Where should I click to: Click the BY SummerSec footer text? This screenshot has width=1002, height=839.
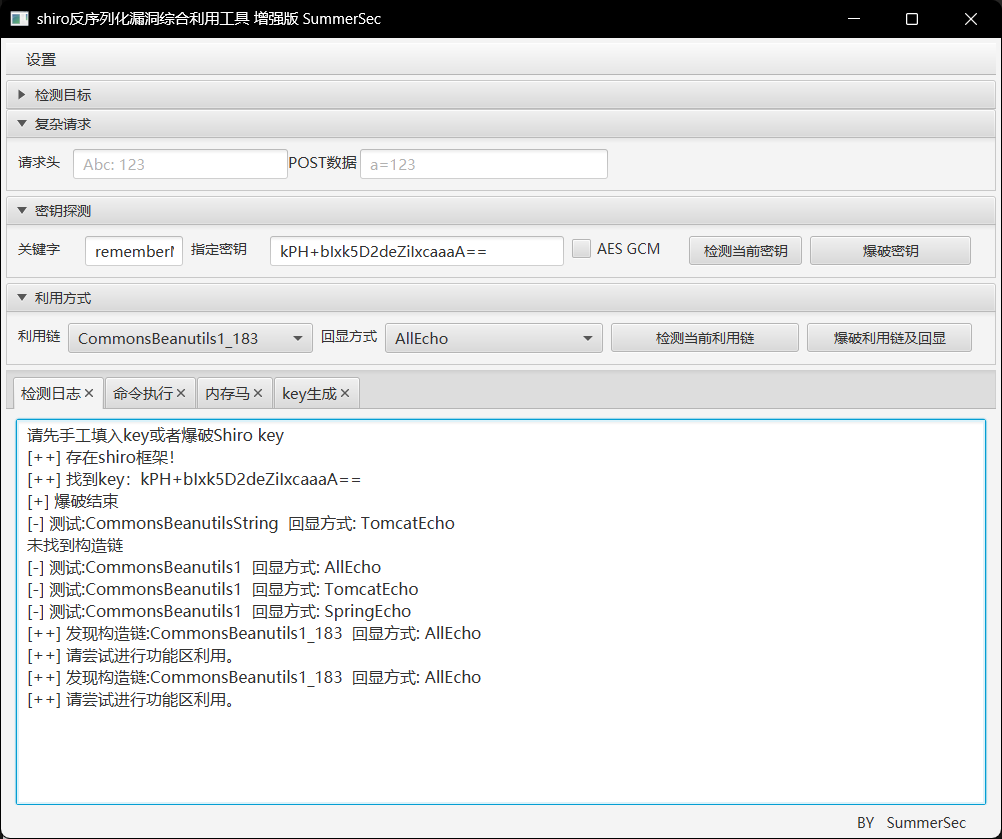[911, 823]
